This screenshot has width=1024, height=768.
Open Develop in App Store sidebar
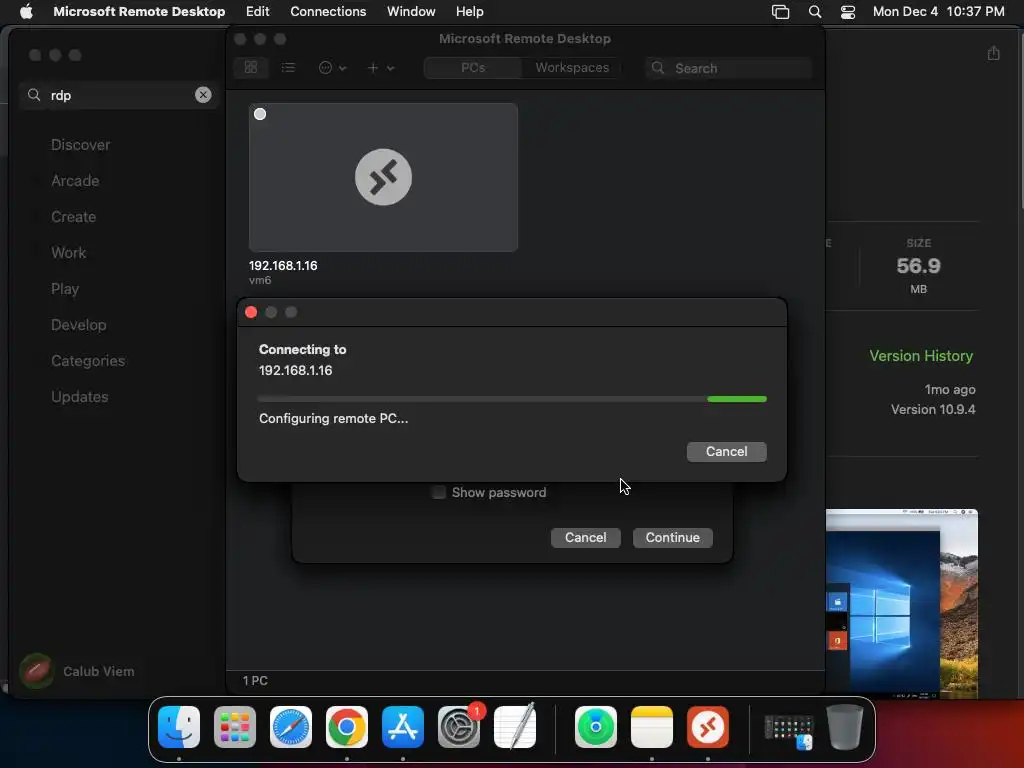tap(78, 325)
